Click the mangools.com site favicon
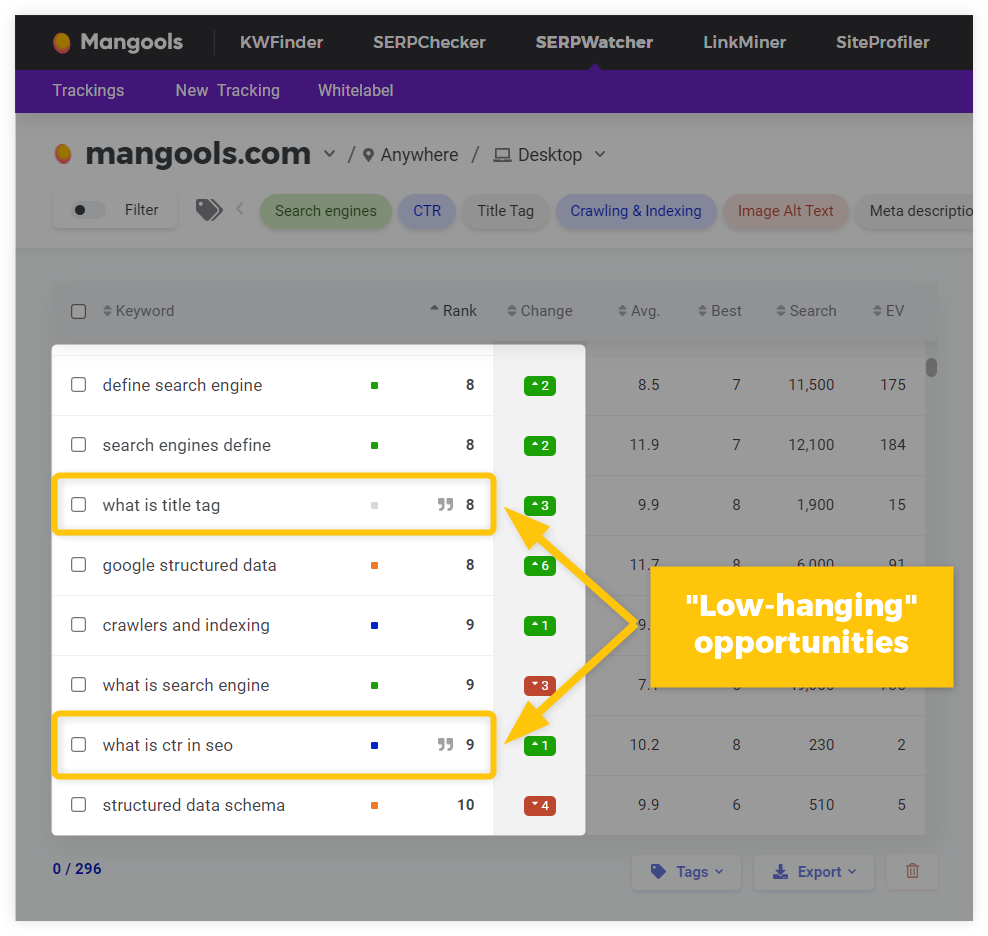 point(63,154)
